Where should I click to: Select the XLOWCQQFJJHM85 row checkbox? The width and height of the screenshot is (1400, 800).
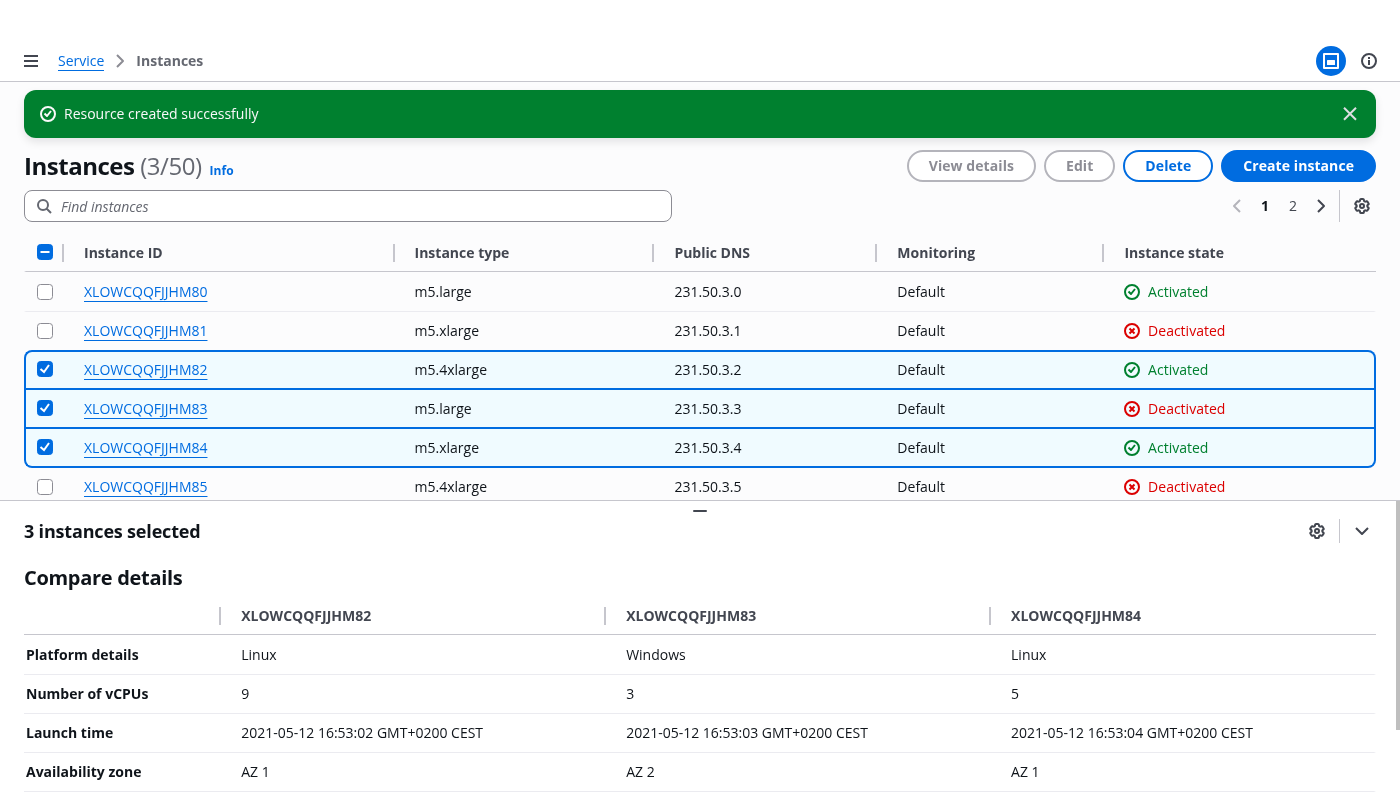(45, 487)
